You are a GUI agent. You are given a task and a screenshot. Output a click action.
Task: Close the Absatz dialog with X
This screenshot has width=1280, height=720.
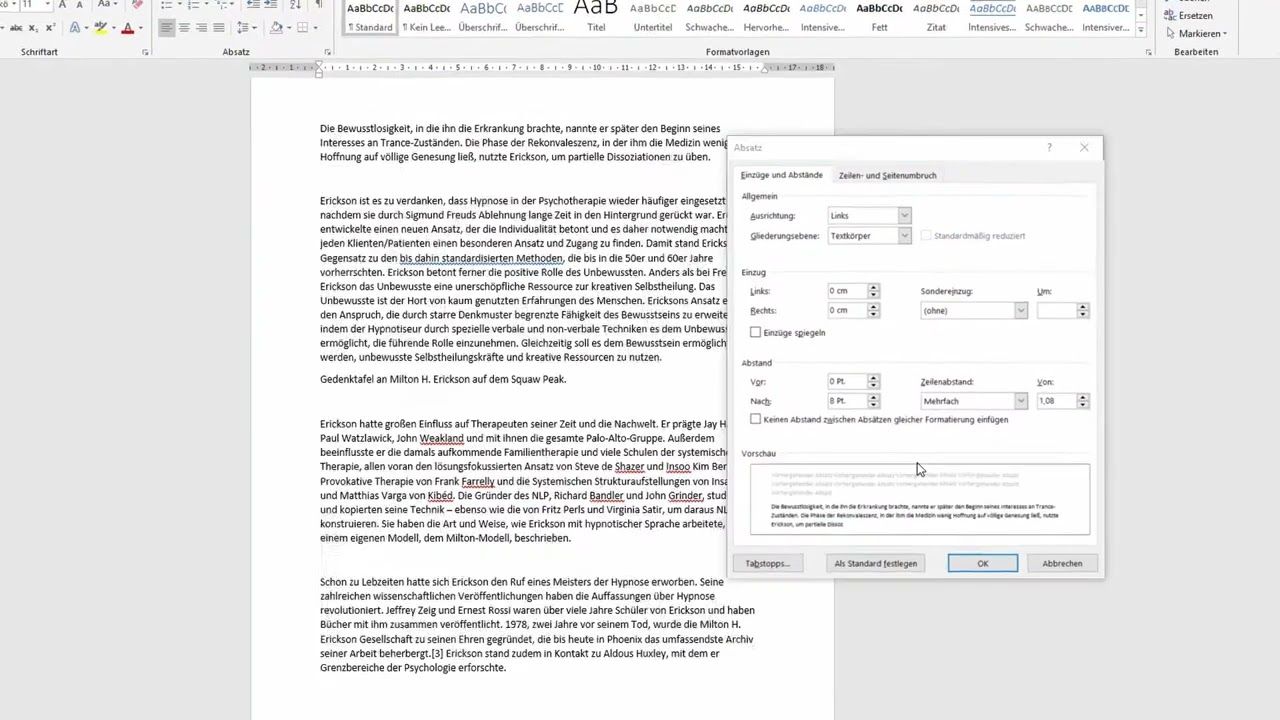click(1084, 147)
